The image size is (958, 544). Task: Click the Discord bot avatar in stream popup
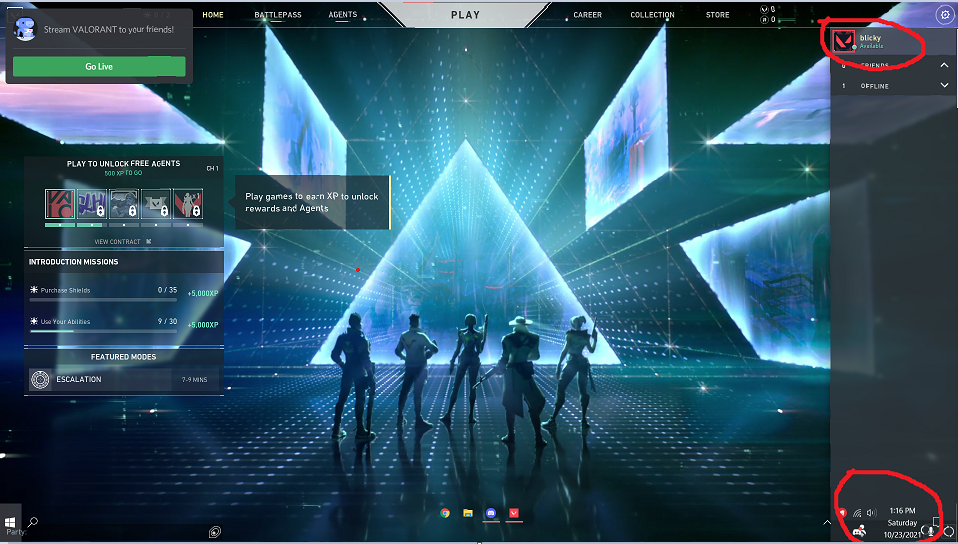pyautogui.click(x=25, y=29)
